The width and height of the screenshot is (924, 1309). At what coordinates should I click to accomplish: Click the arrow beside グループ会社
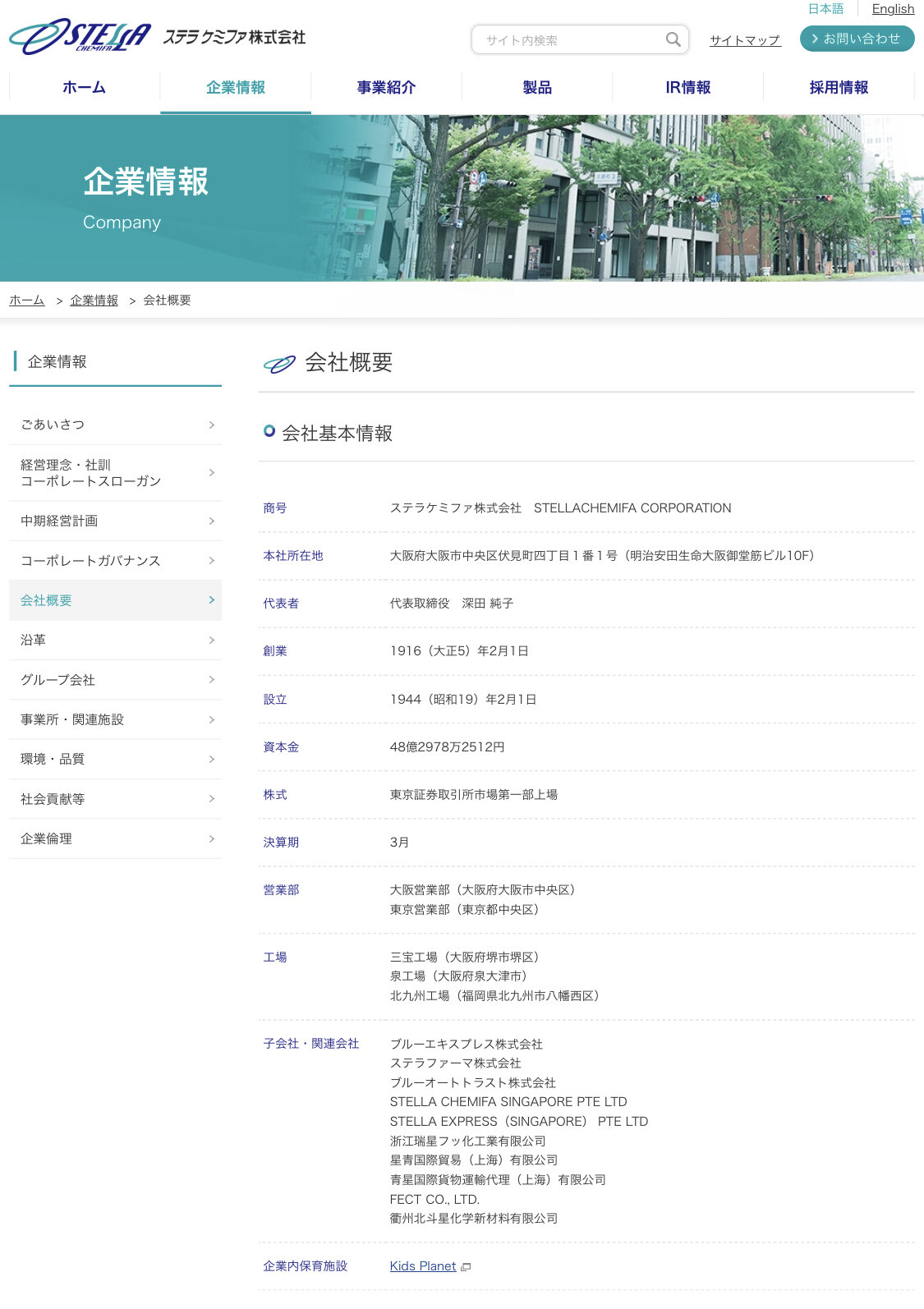pos(211,680)
